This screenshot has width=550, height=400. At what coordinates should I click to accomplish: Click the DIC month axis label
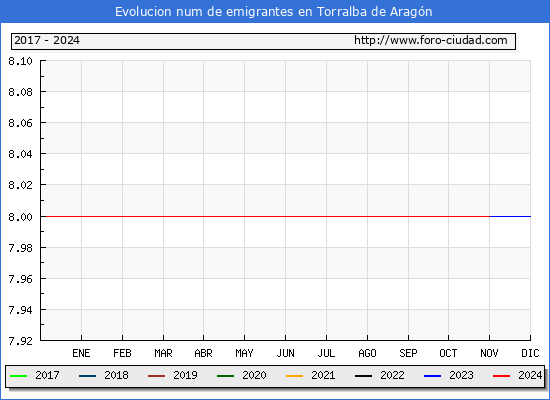coord(530,353)
